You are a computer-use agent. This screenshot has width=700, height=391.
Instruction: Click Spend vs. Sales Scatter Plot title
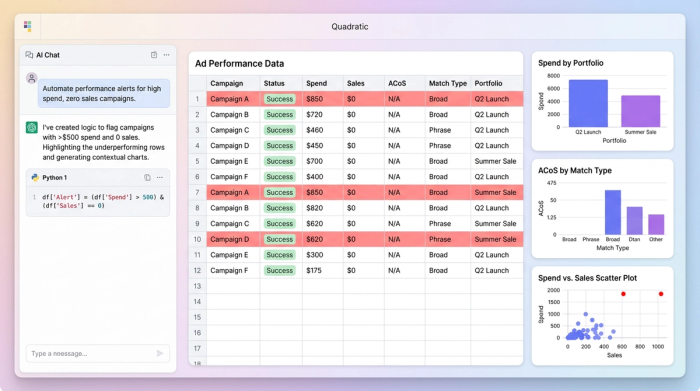coord(587,278)
